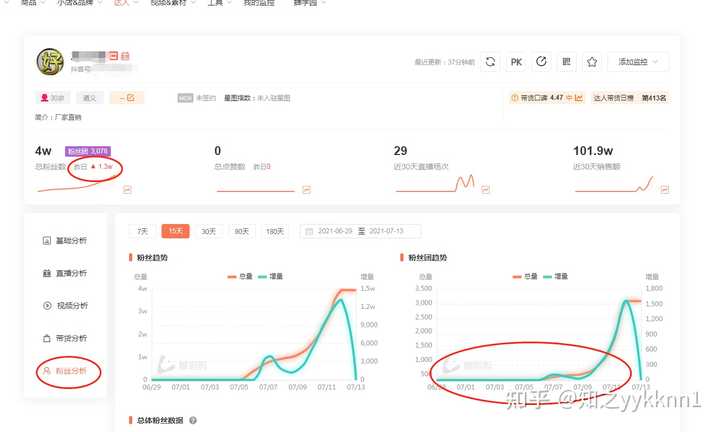This screenshot has height=432, width=720.
Task: Click the 粉丝团趋势 section title
Action: [x=428, y=258]
